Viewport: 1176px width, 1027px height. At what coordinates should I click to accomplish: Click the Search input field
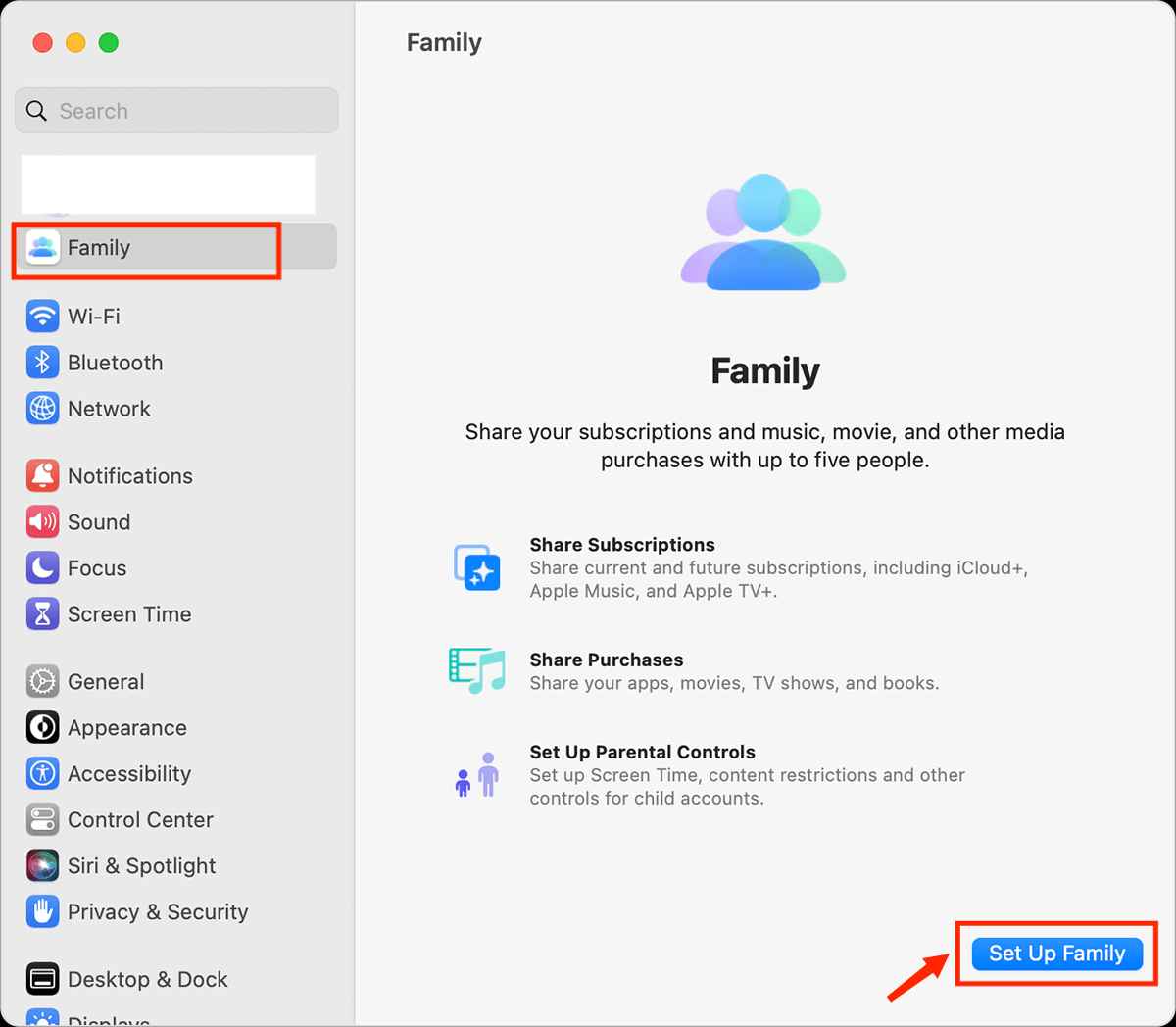(176, 111)
